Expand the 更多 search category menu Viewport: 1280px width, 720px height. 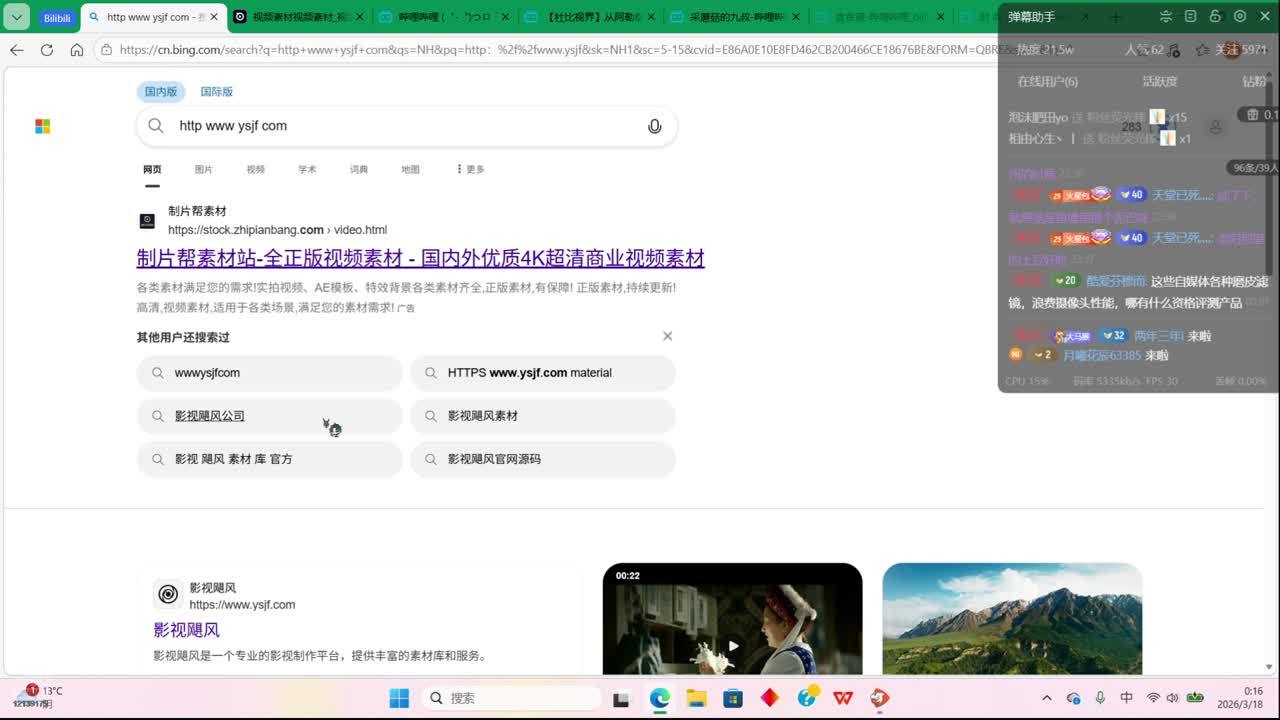470,170
